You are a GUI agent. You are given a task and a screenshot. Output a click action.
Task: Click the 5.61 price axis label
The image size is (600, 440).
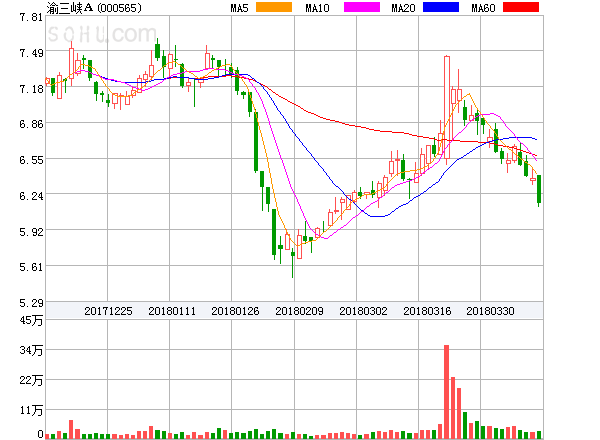[x=31, y=267]
